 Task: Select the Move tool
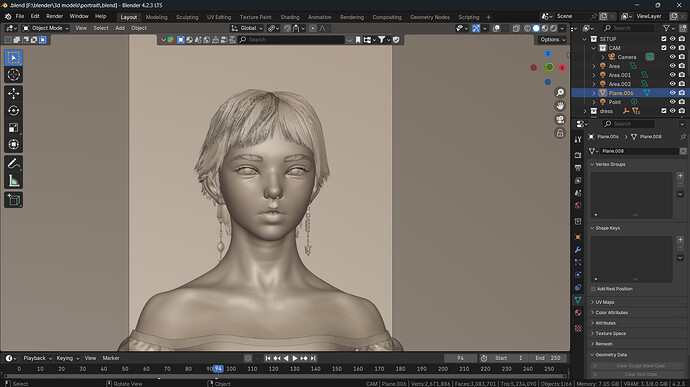coord(14,93)
